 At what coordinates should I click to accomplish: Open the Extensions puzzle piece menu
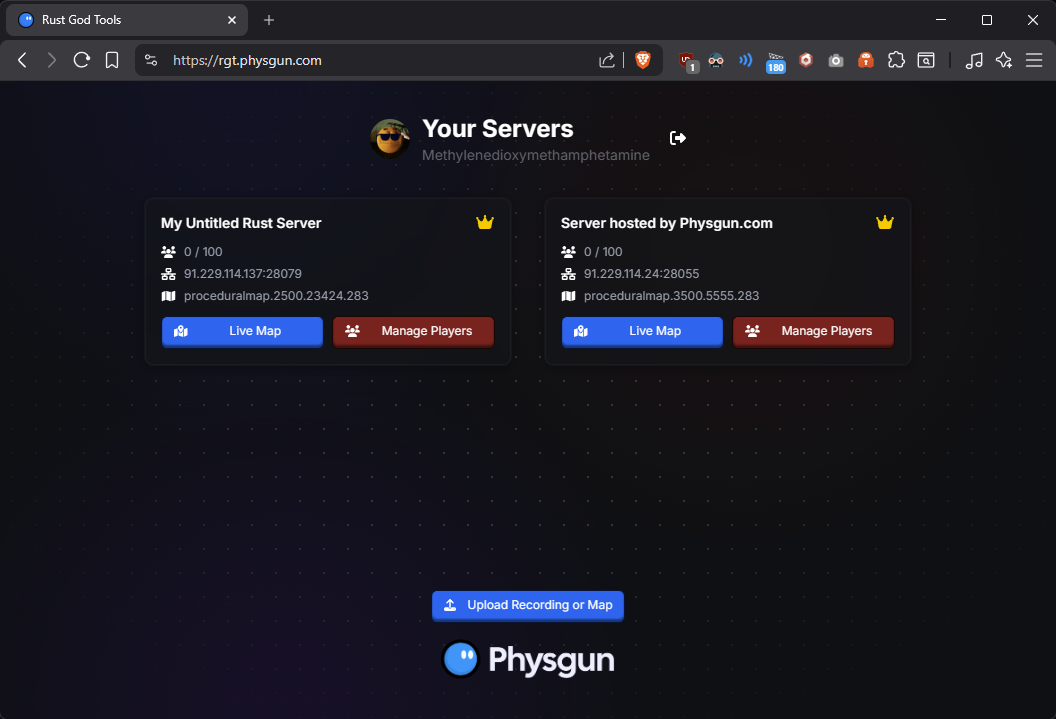pyautogui.click(x=896, y=60)
